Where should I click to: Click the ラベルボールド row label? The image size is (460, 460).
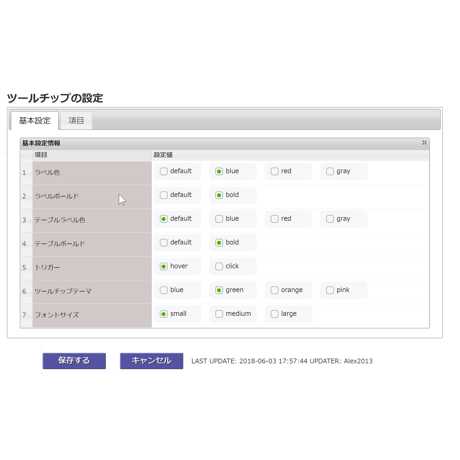point(57,196)
